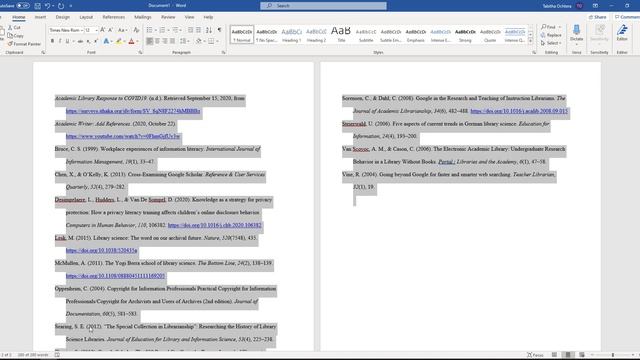This screenshot has width=640, height=360.
Task: Open Customize Quick Access Toolbar dropdown
Action: pyautogui.click(x=71, y=6)
